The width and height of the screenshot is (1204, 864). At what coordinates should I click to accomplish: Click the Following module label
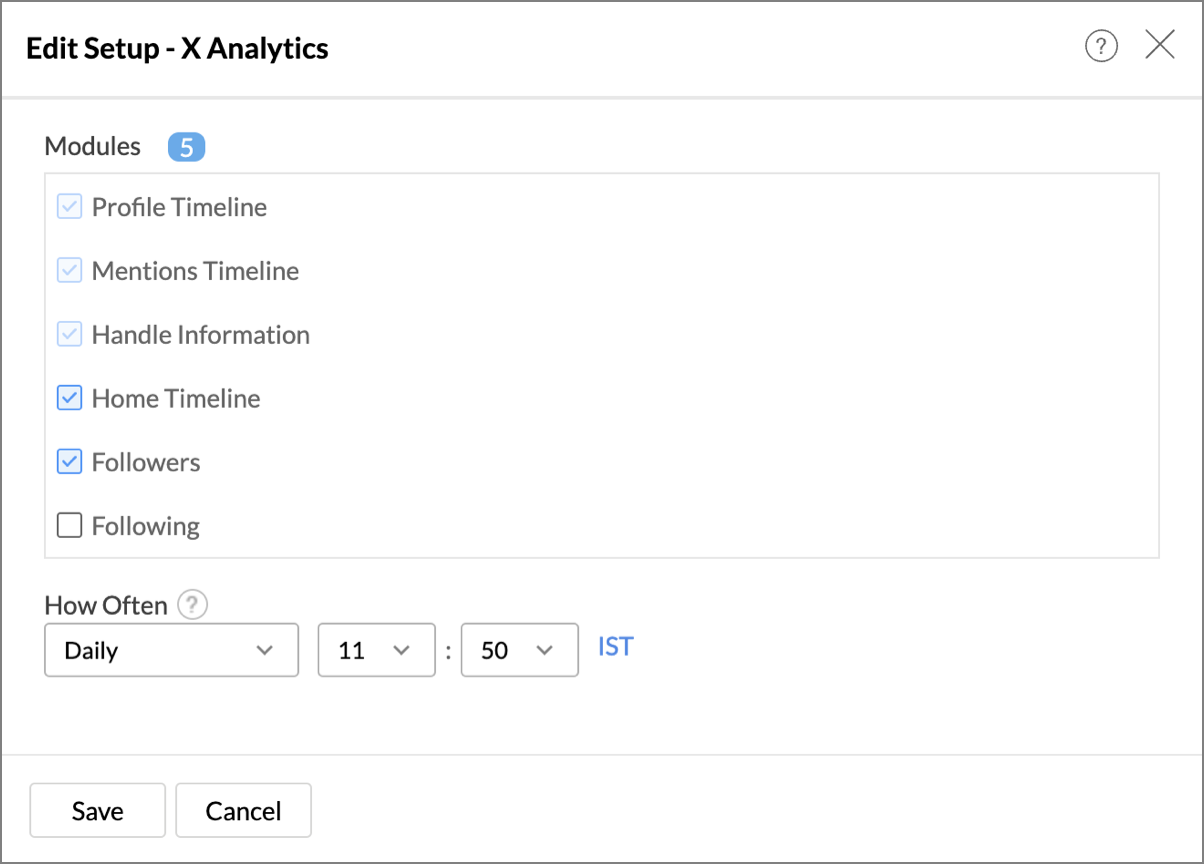[146, 526]
